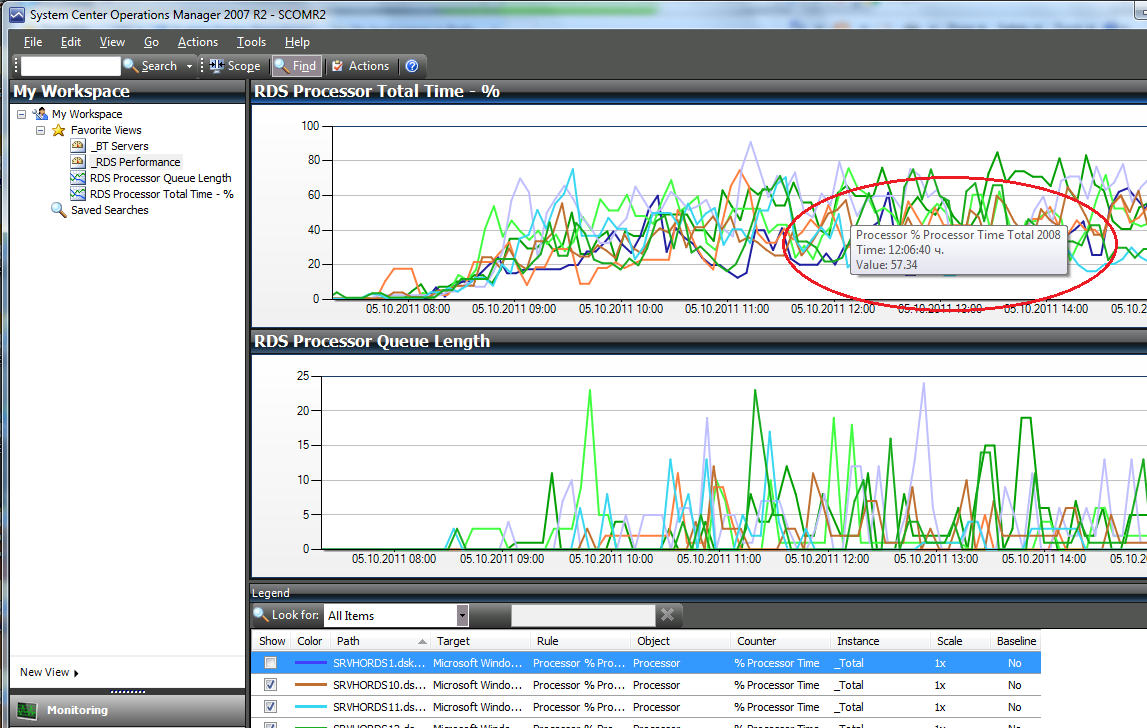The image size is (1147, 728).
Task: Click the RDS Processor Queue Length view icon
Action: click(x=78, y=178)
